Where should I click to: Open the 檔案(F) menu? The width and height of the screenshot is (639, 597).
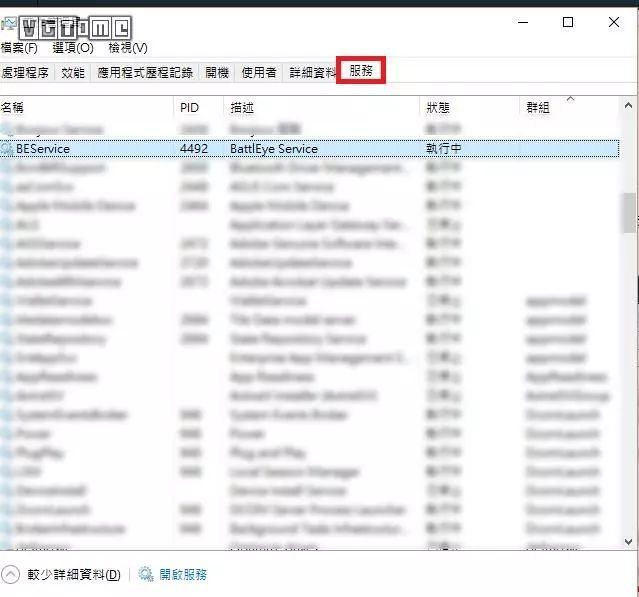[19, 48]
